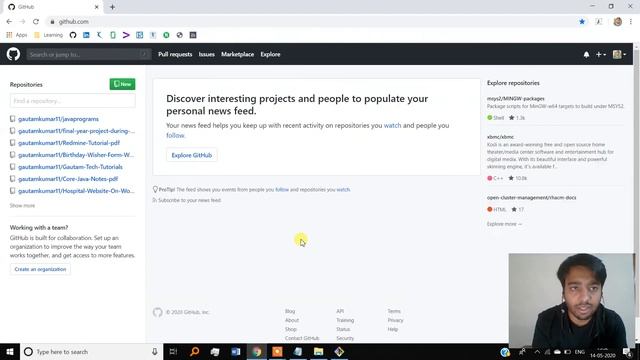Open the GitHub bookmark icon
The height and width of the screenshot is (360, 640).
pyautogui.click(x=73, y=35)
